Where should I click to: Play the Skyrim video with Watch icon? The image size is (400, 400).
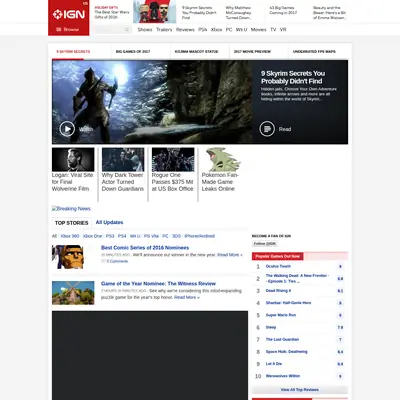pos(67,129)
